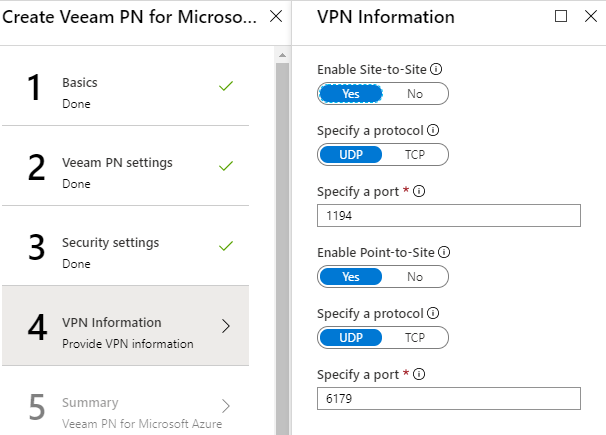Show info icon for port 1194 field
This screenshot has height=435, width=606.
pyautogui.click(x=419, y=191)
